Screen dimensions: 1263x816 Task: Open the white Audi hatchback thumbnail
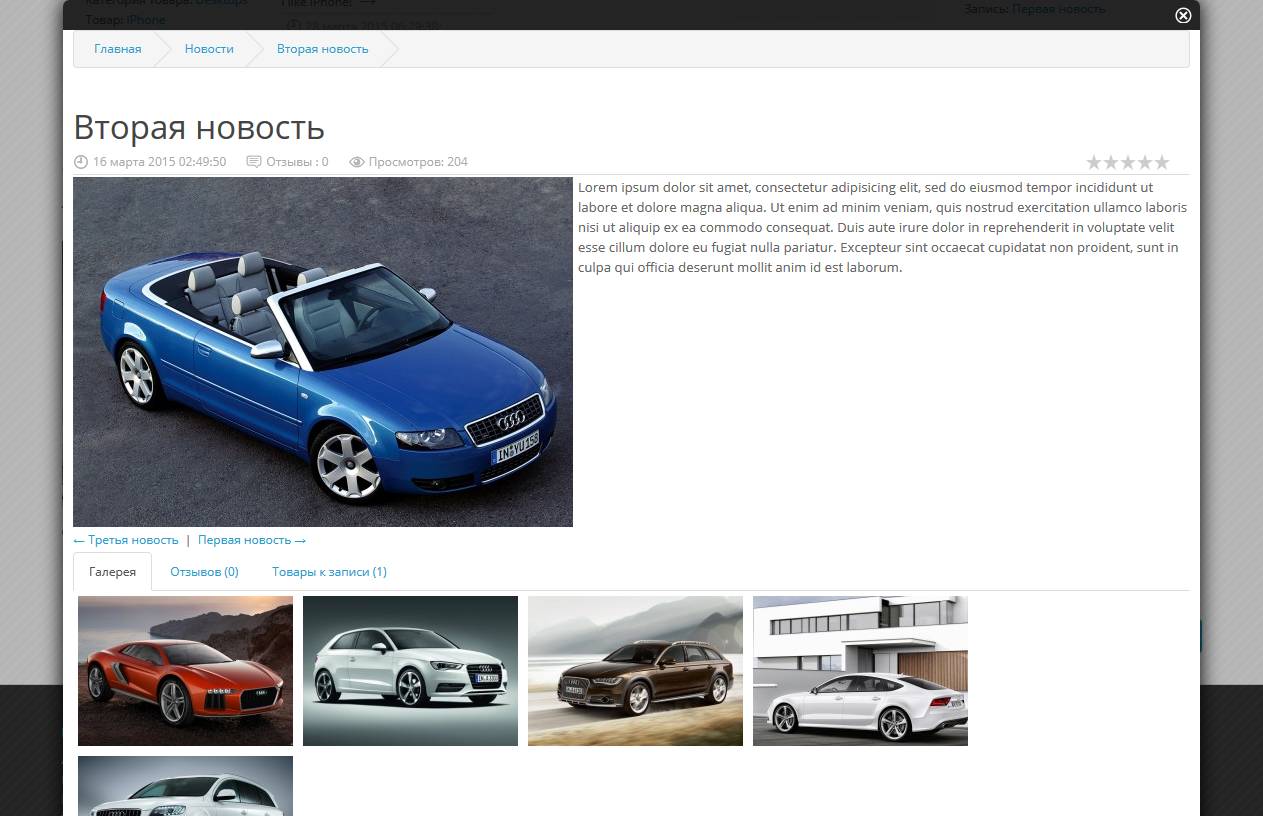(x=410, y=671)
